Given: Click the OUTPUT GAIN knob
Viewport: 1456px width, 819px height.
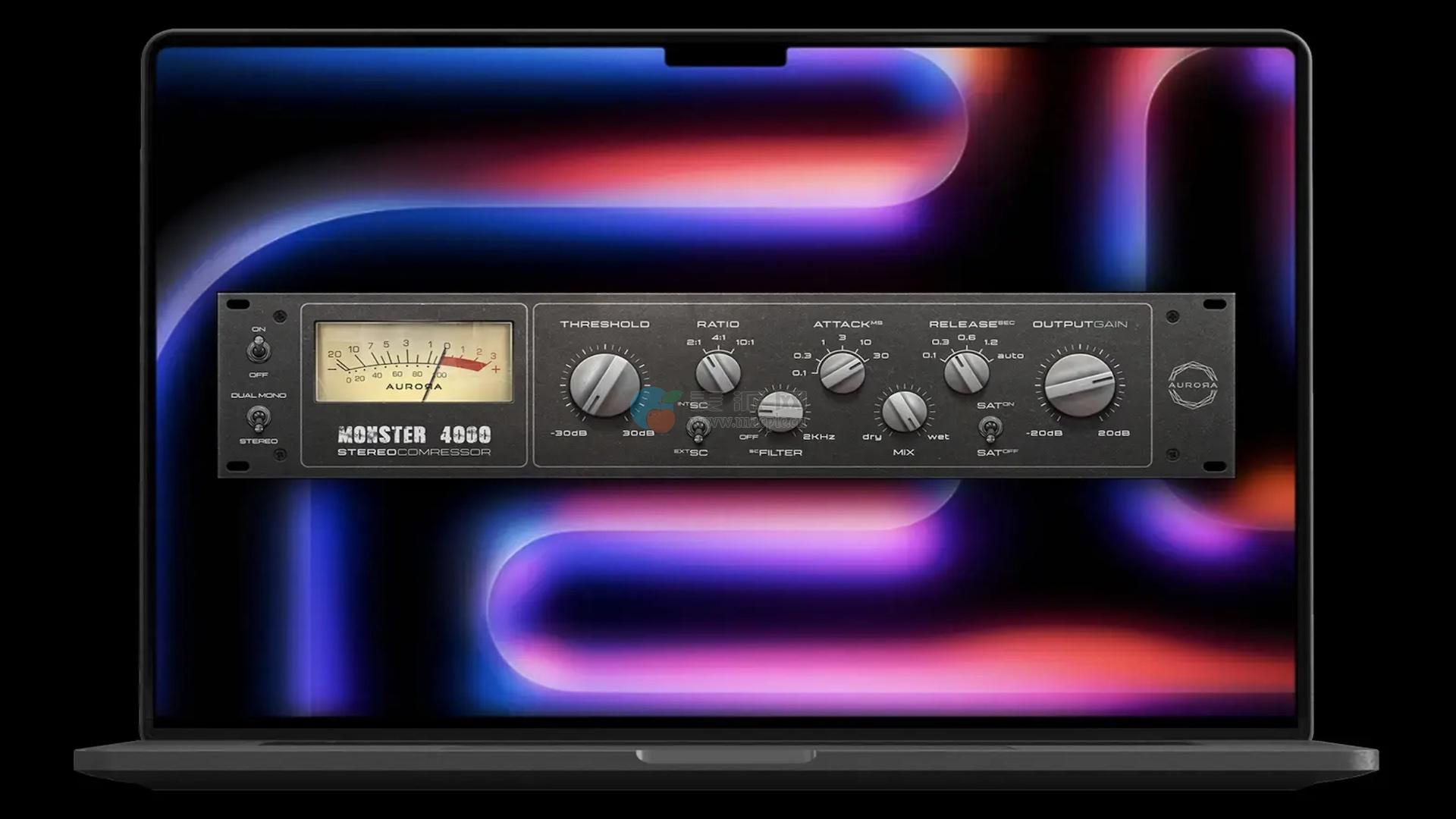Looking at the screenshot, I should (x=1079, y=384).
